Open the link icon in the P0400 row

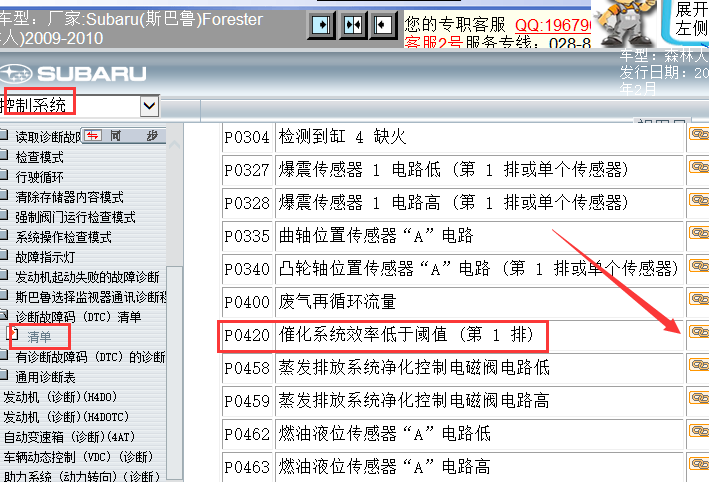click(699, 299)
